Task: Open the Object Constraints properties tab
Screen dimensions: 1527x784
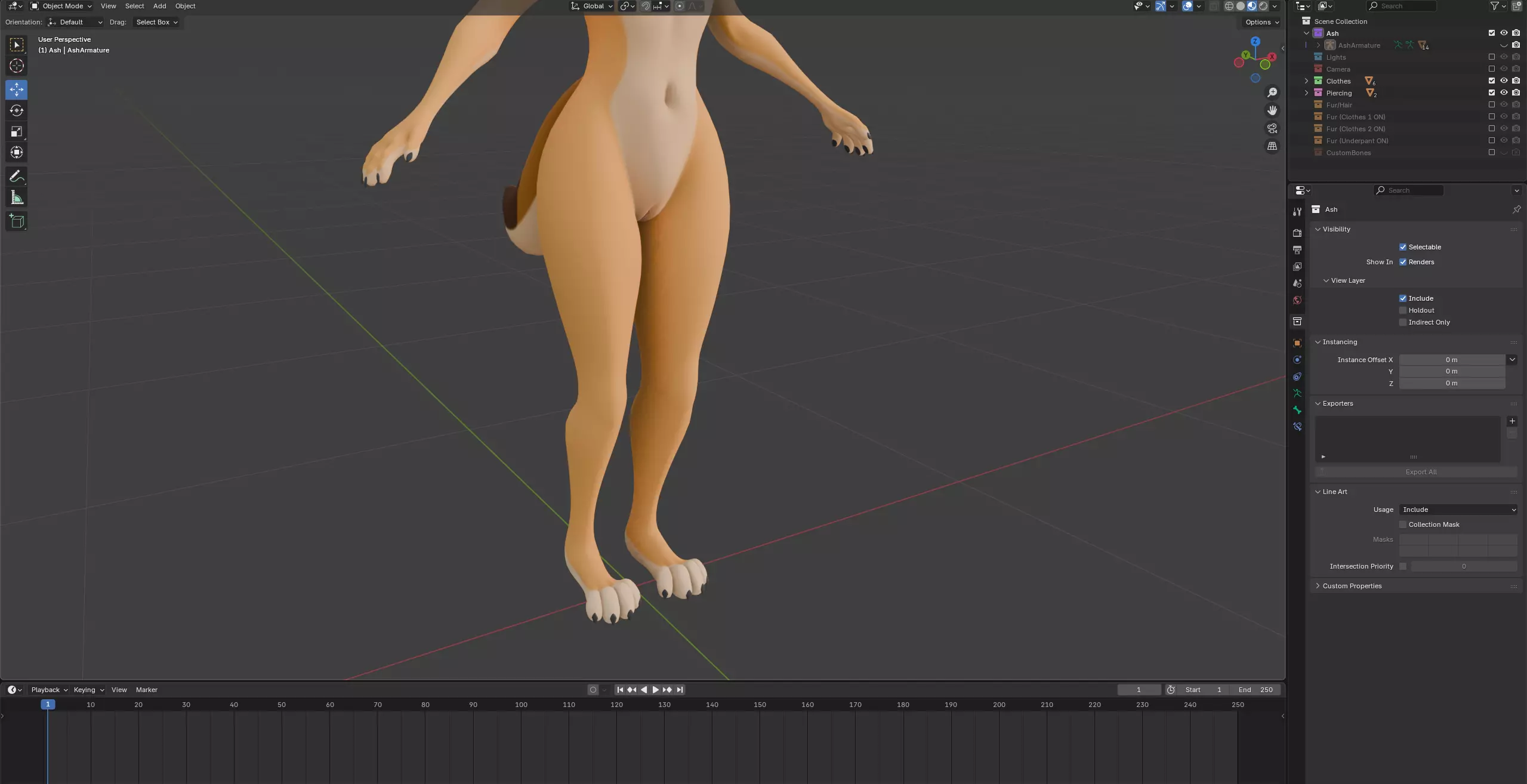Action: 1297,376
